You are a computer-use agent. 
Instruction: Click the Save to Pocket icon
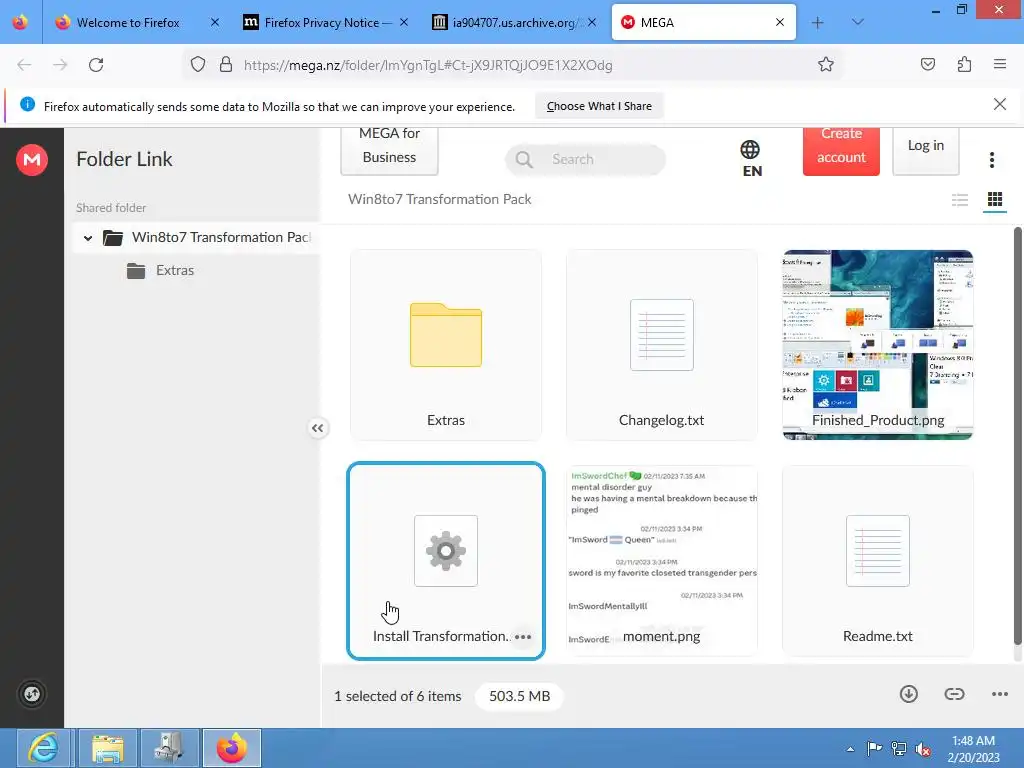927,65
